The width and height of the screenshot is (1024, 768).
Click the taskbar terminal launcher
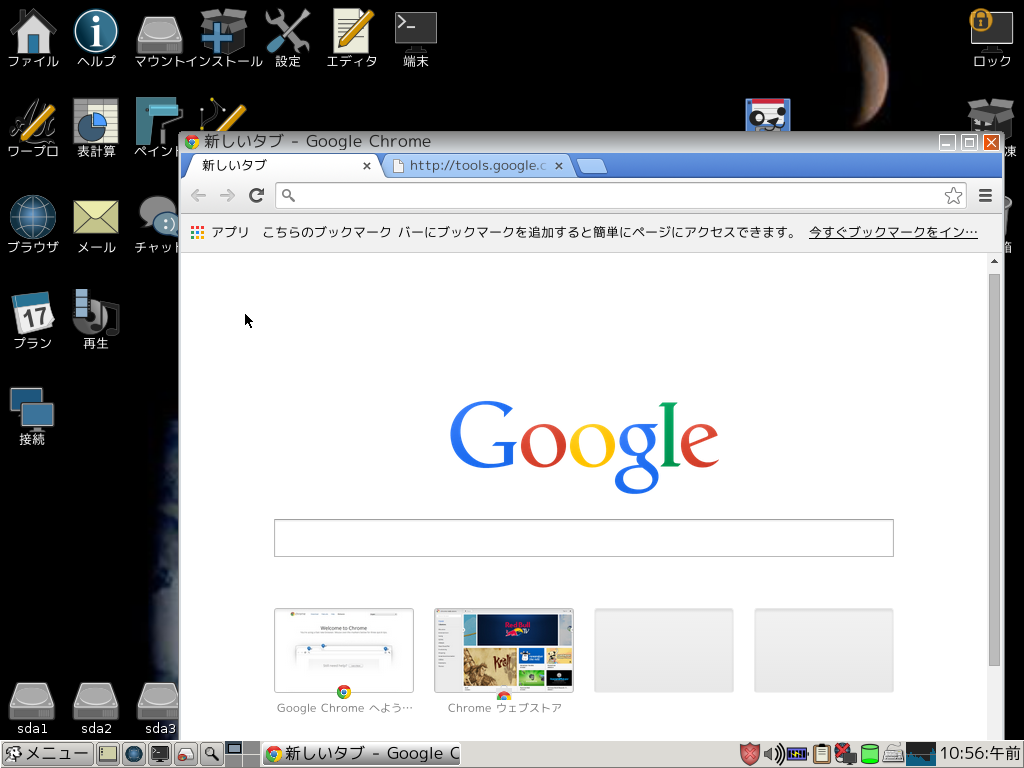[x=160, y=754]
